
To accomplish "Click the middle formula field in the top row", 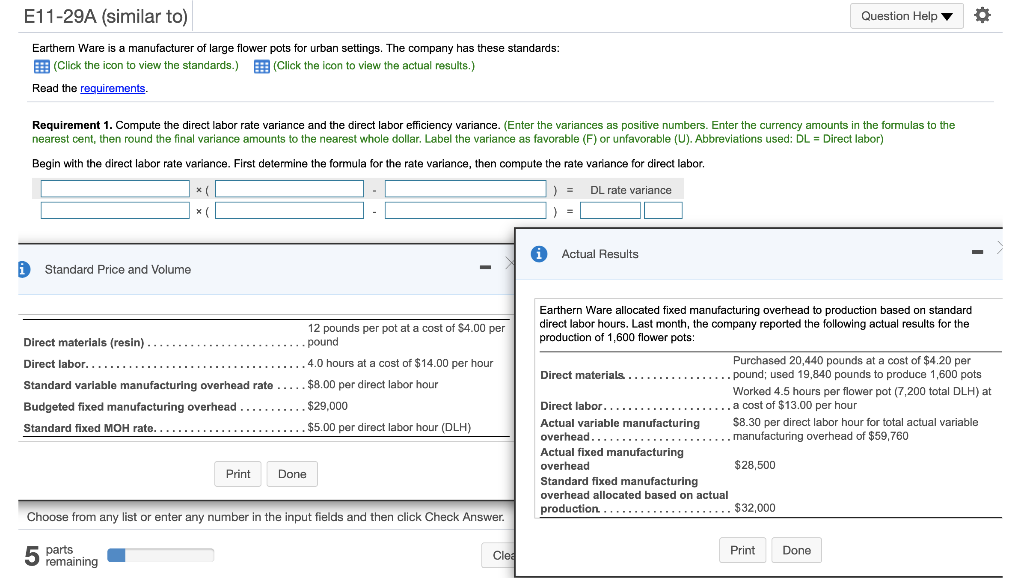I will click(x=289, y=189).
